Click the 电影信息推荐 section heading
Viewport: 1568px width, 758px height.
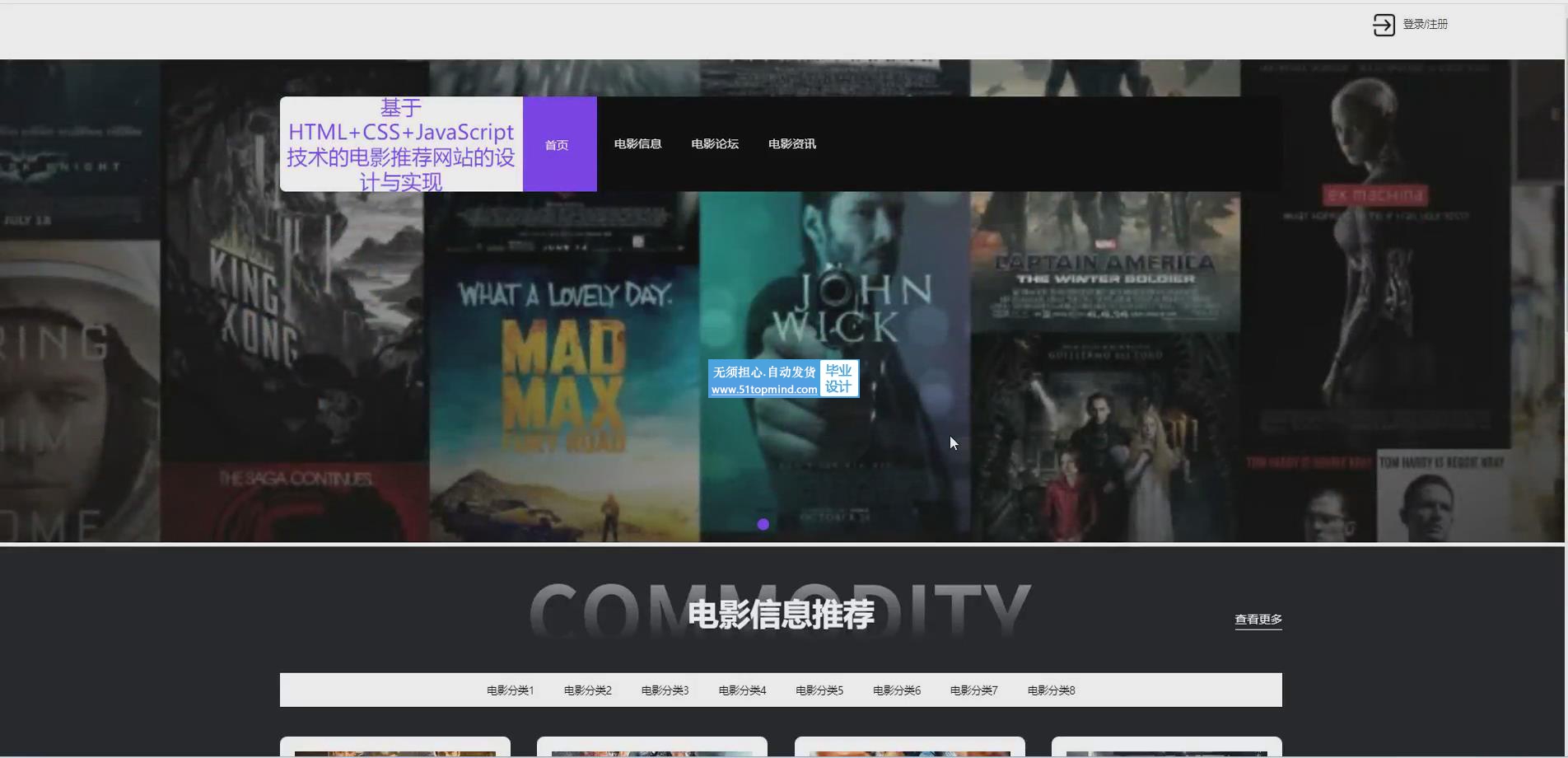click(x=781, y=615)
